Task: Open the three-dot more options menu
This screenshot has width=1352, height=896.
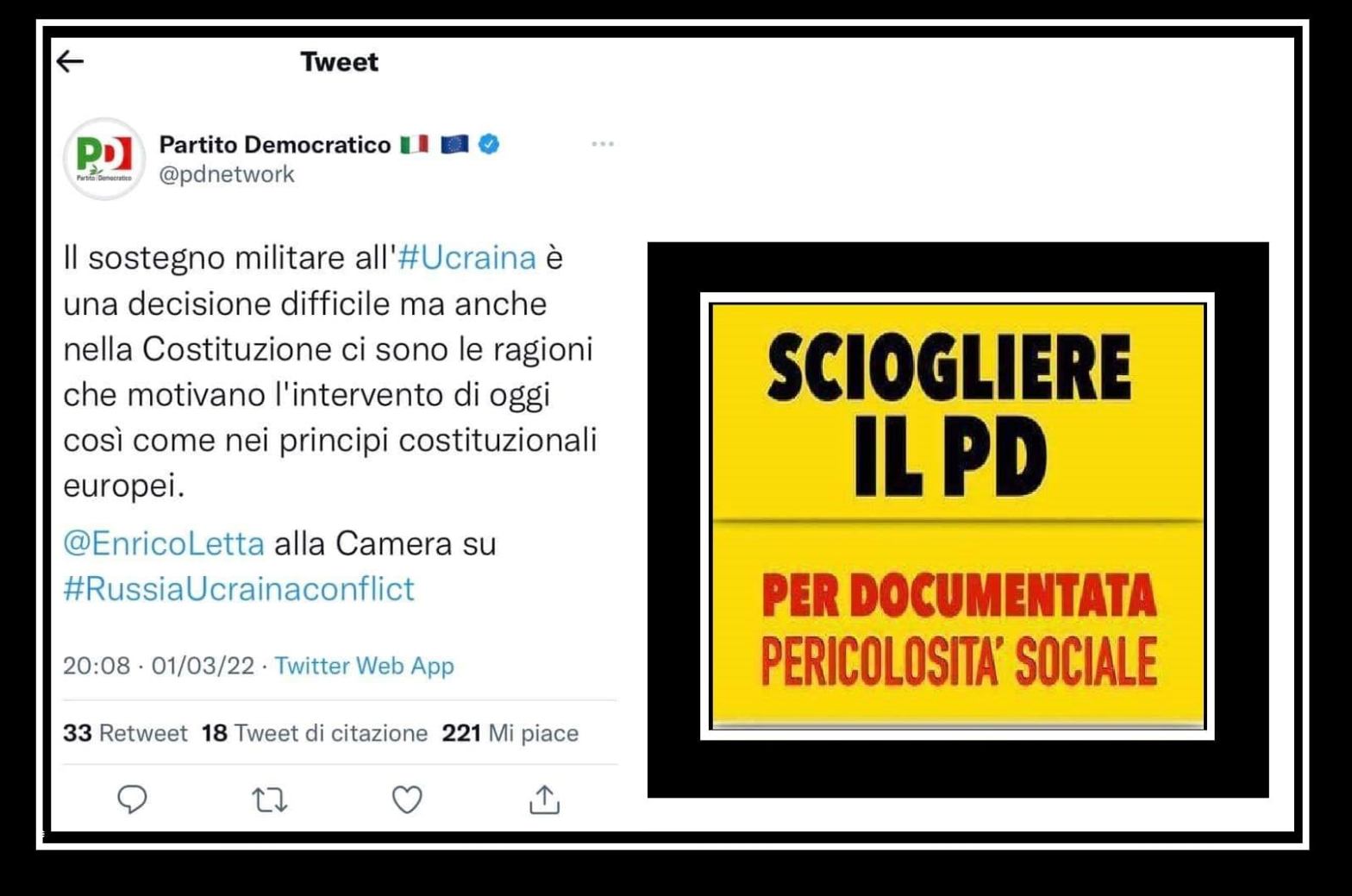Action: pos(603,144)
